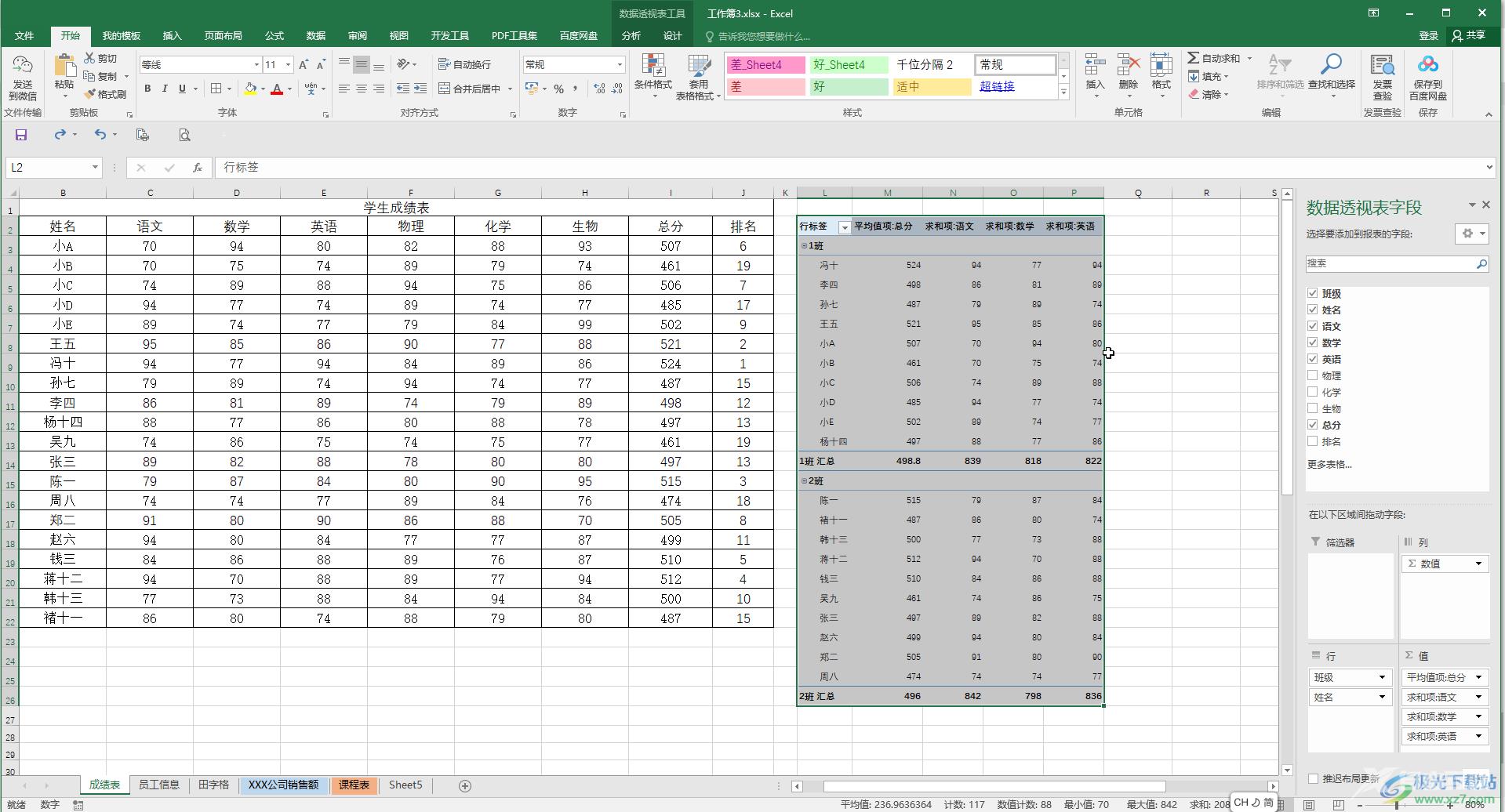Click the Cut scissors icon
This screenshot has width=1505, height=812.
(x=89, y=58)
